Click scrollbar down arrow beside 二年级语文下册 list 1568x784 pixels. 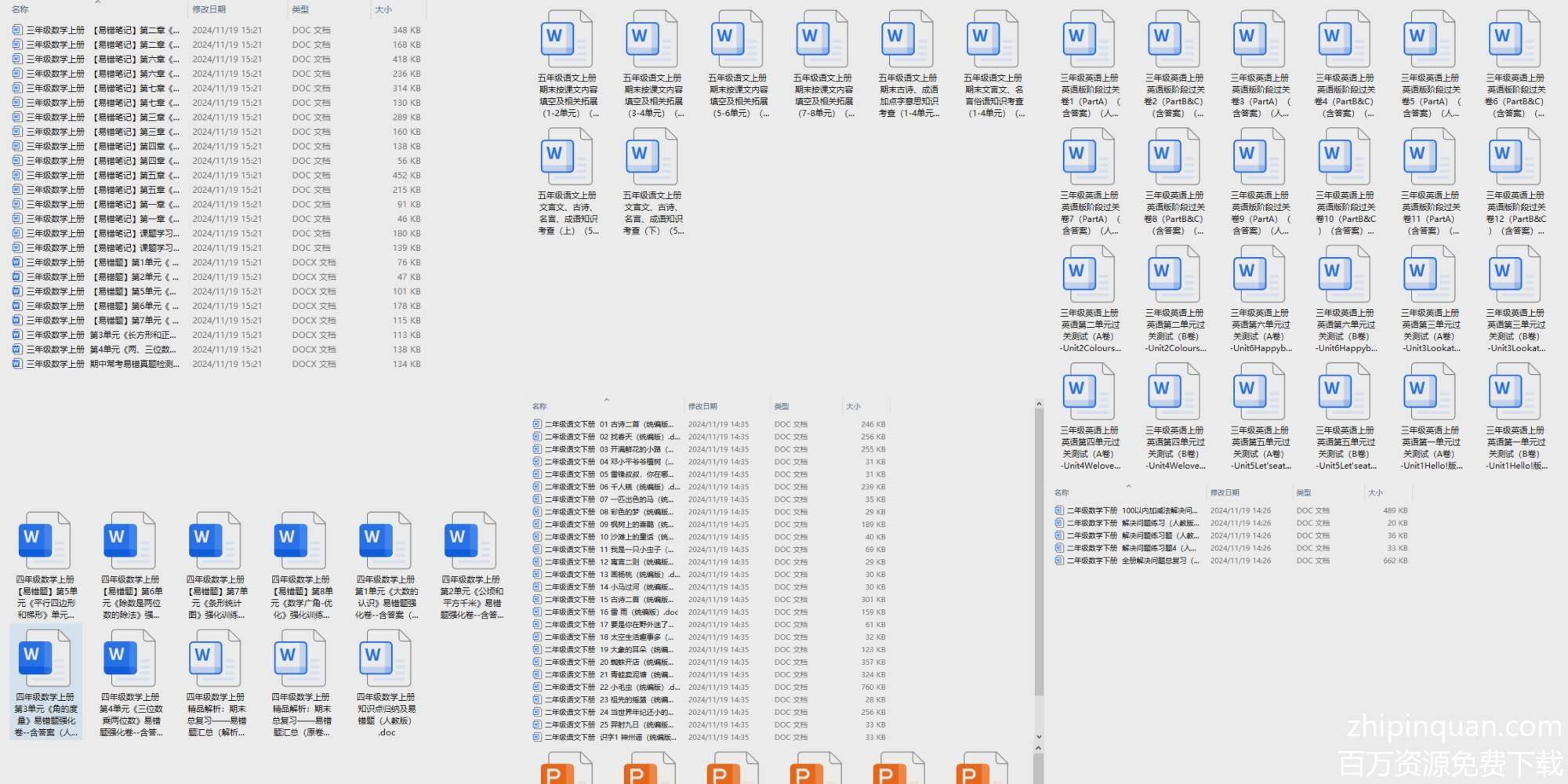1039,737
